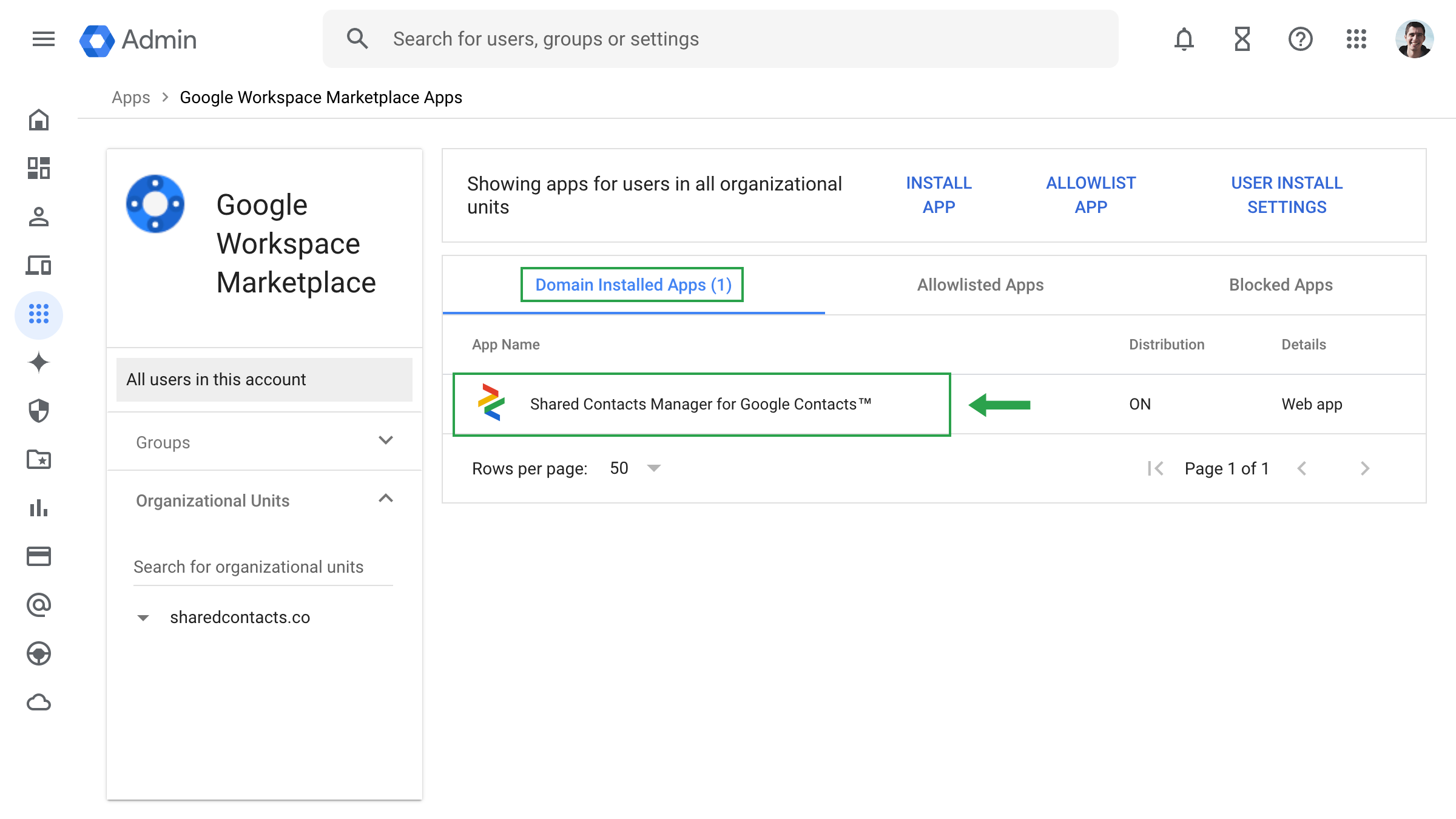Switch to the Allowlisted Apps tab
The height and width of the screenshot is (819, 1456).
point(980,285)
